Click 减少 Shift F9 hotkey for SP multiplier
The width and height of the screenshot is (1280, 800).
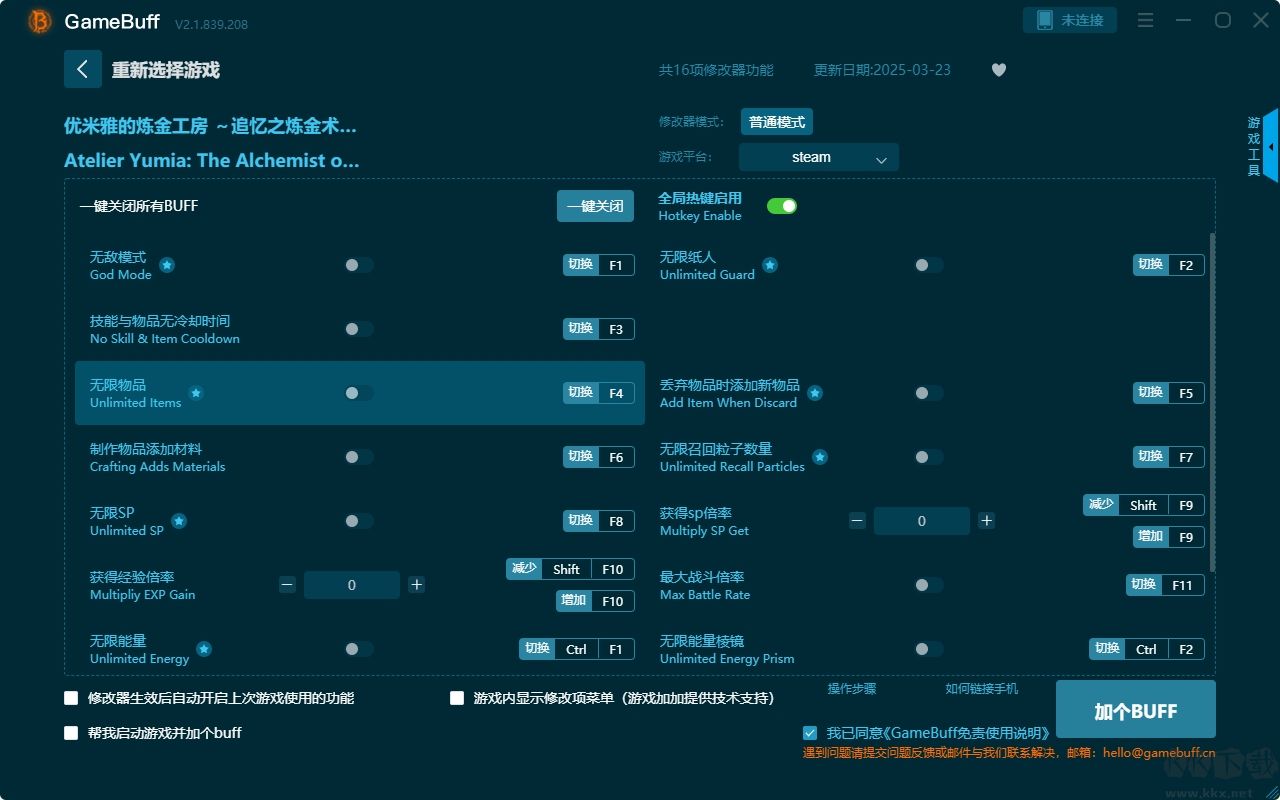1144,505
